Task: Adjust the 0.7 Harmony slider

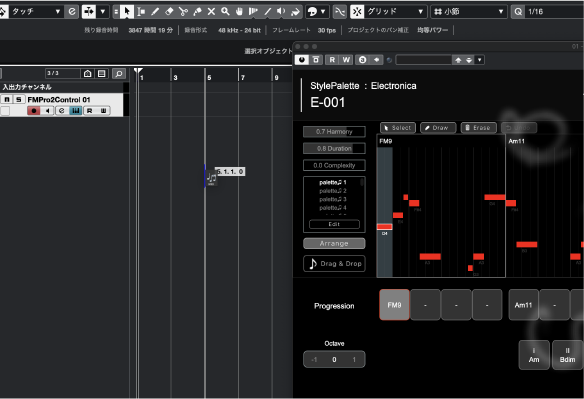Action: pyautogui.click(x=334, y=132)
